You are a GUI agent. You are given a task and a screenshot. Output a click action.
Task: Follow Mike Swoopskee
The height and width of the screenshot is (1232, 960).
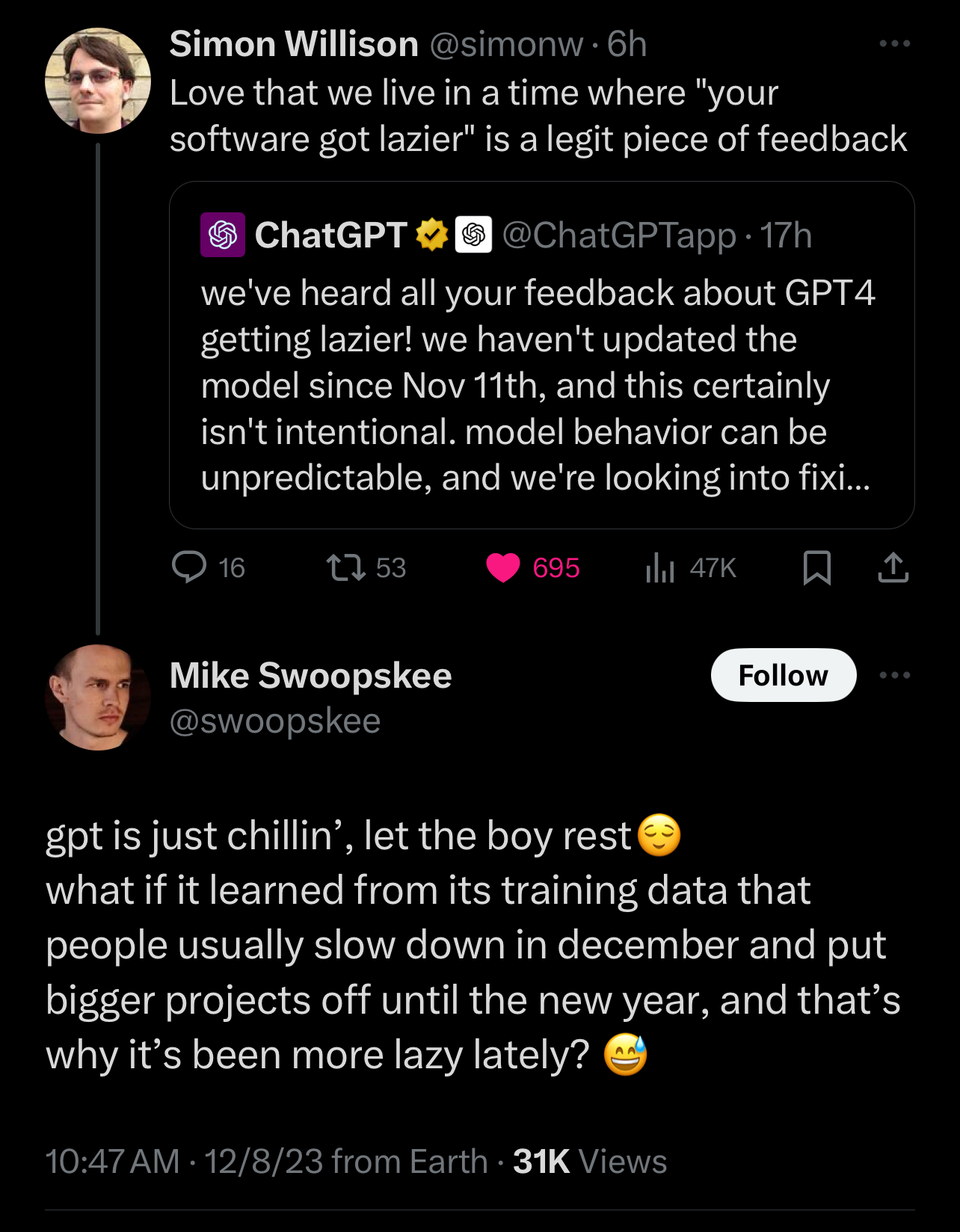[783, 675]
